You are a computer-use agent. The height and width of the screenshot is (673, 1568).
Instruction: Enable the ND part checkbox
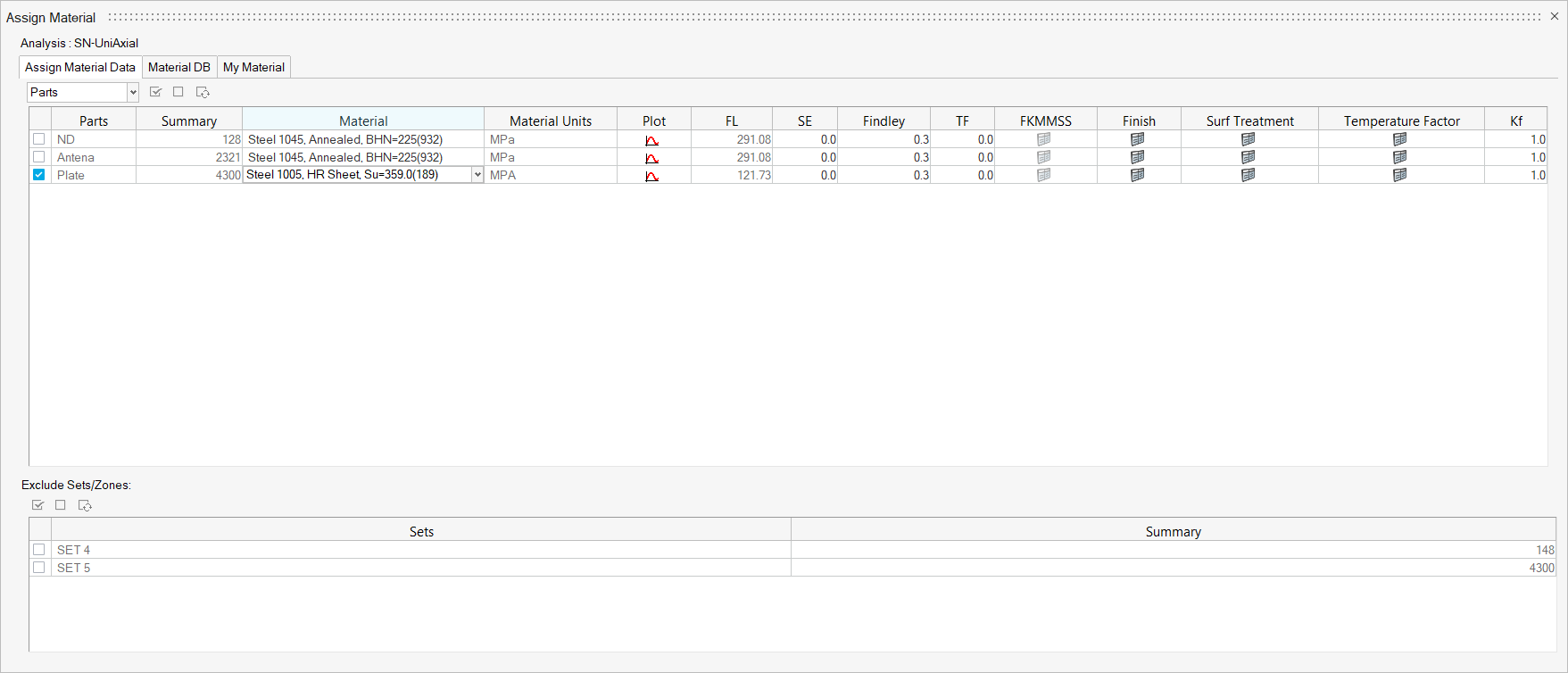[x=39, y=139]
